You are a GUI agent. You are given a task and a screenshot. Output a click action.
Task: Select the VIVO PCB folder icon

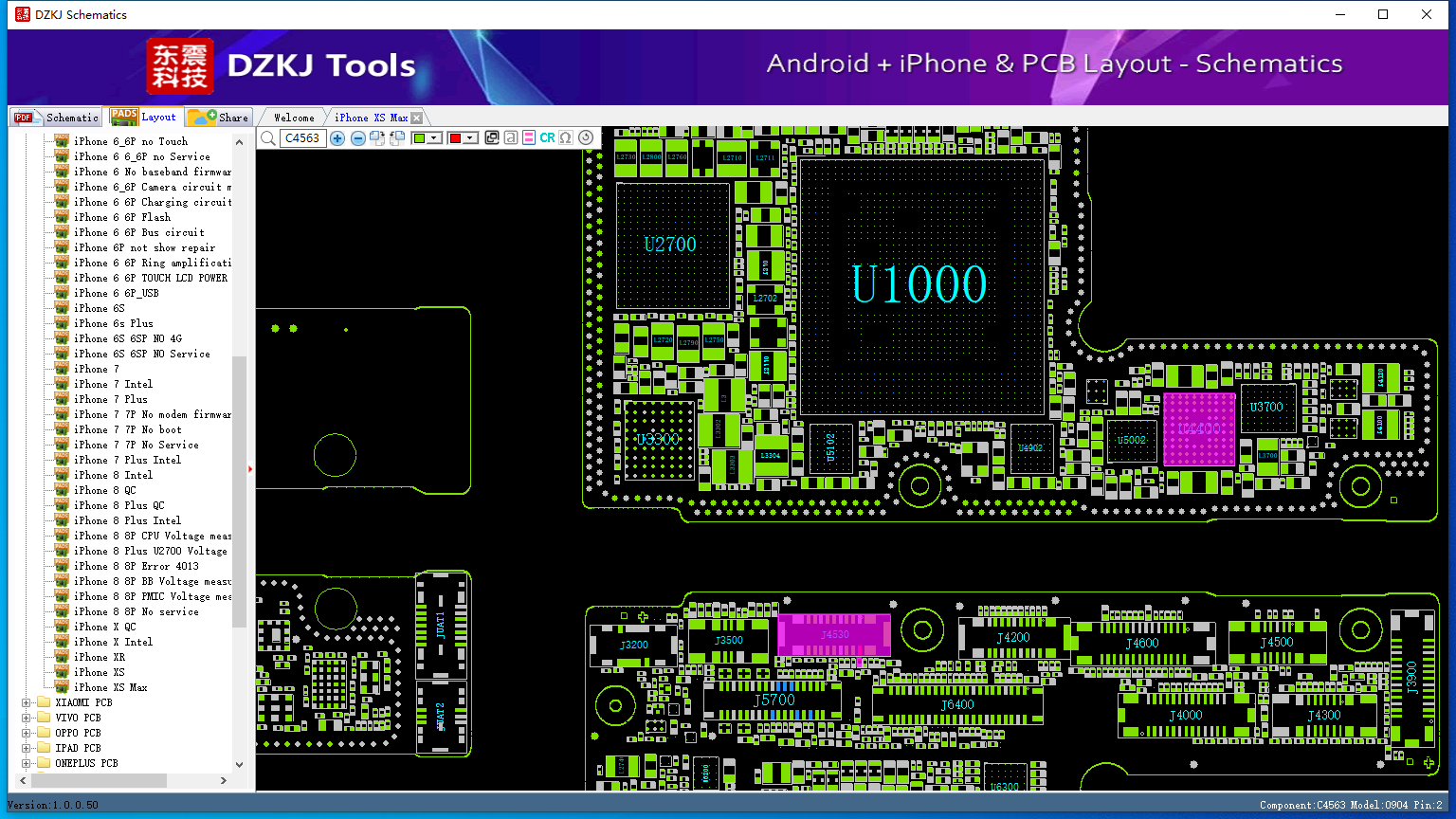point(43,718)
